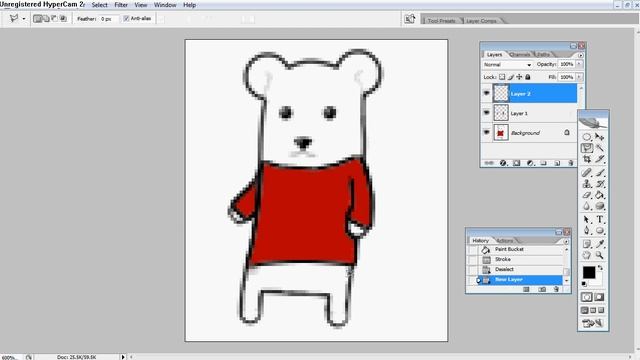Screen dimensions: 640x360
Task: Select the Move tool in toolbox
Action: coord(599,137)
